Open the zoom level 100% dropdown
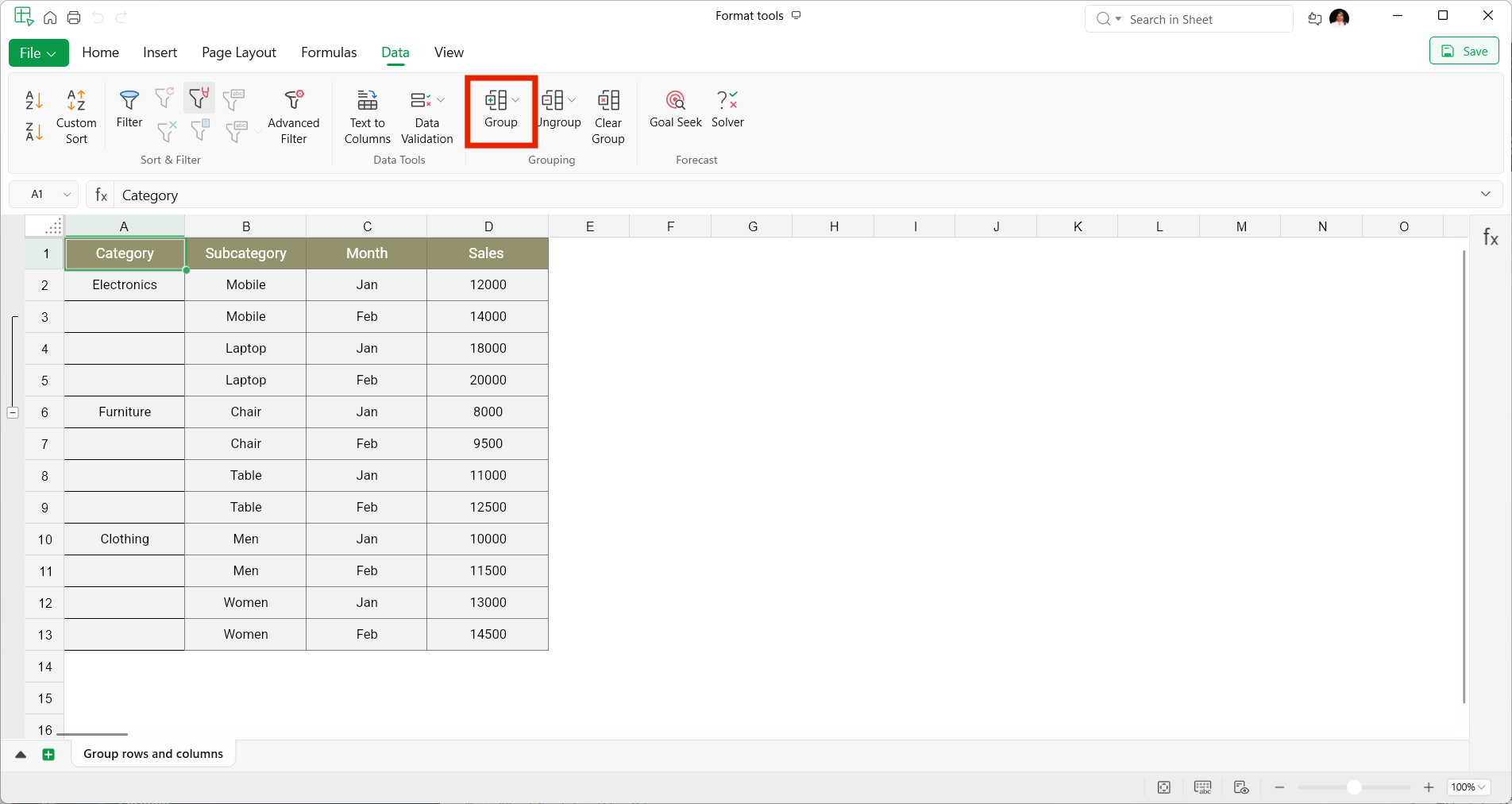Viewport: 1512px width, 804px height. click(1468, 787)
